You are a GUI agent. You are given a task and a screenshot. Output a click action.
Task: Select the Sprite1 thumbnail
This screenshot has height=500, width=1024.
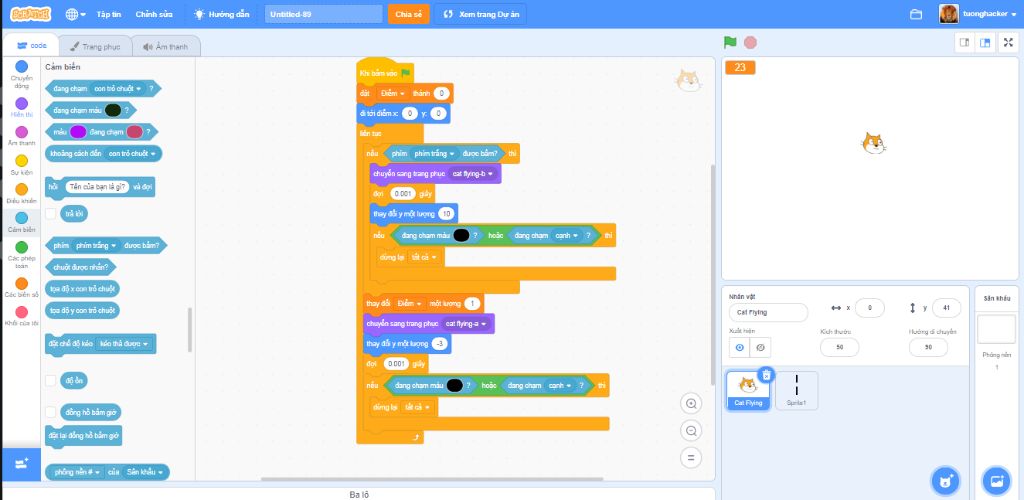click(797, 390)
